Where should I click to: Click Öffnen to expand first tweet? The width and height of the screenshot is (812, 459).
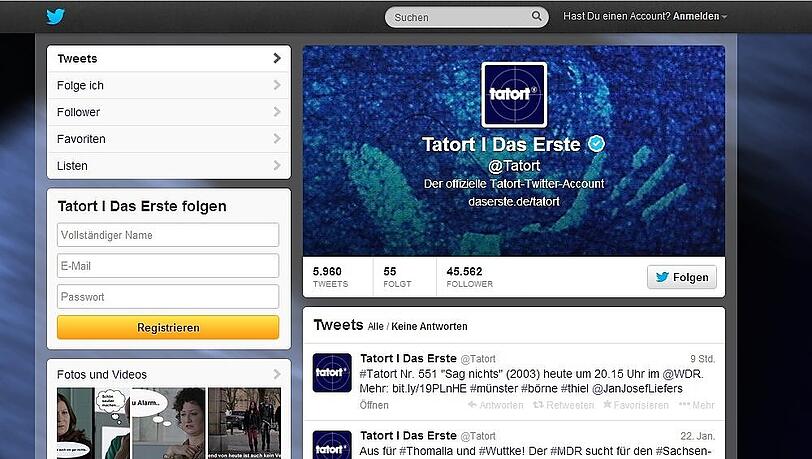(x=374, y=405)
